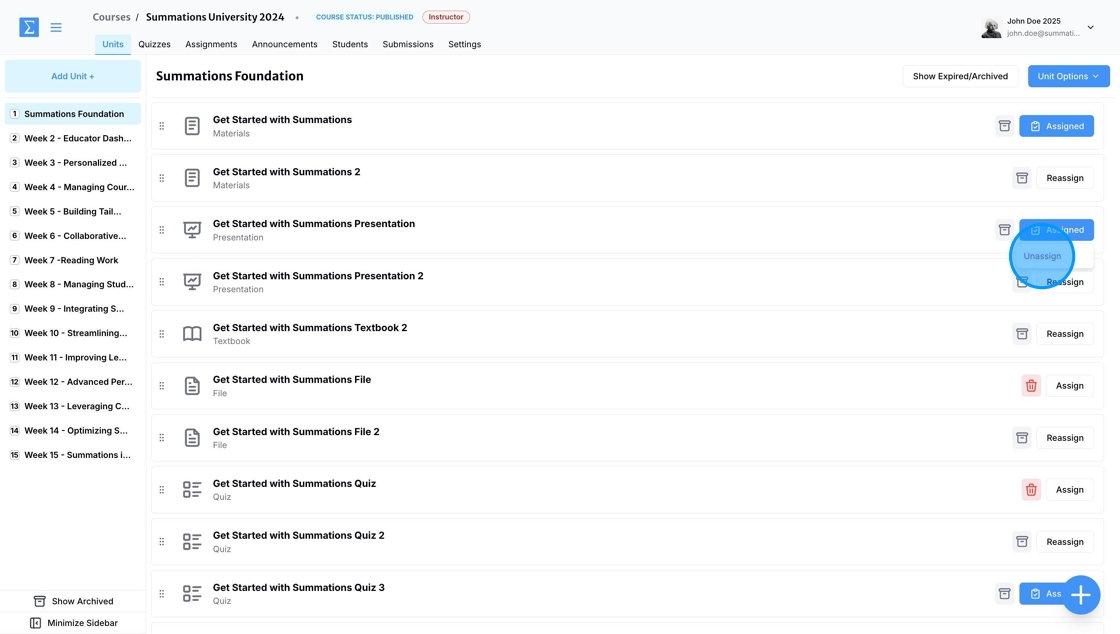
Task: Click the Summations sigma logo
Action: 29,27
